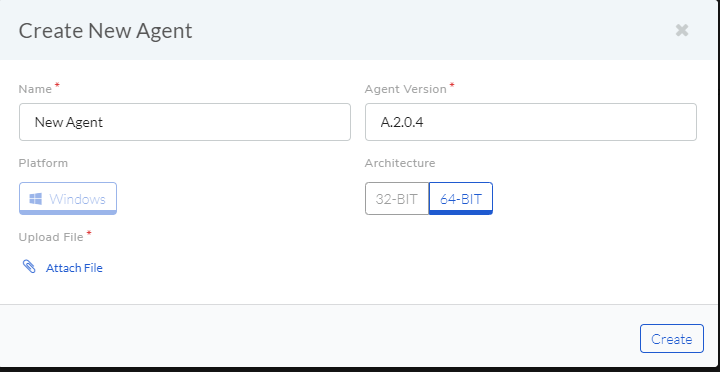Click the Upload File label
Viewport: 720px width, 372px height.
[51, 237]
